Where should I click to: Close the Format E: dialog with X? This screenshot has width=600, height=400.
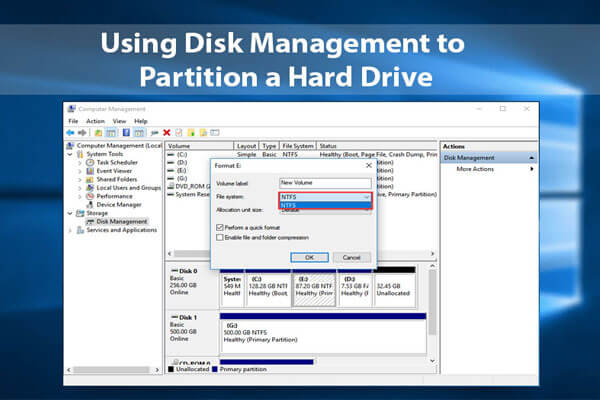click(369, 165)
